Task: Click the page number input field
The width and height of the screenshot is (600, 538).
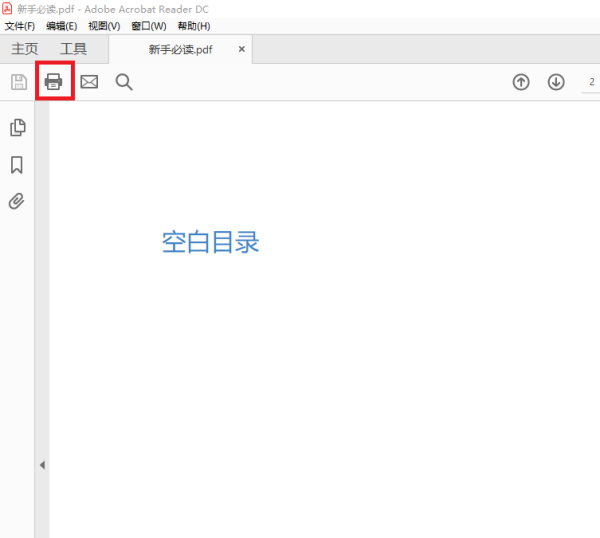Action: pos(590,82)
